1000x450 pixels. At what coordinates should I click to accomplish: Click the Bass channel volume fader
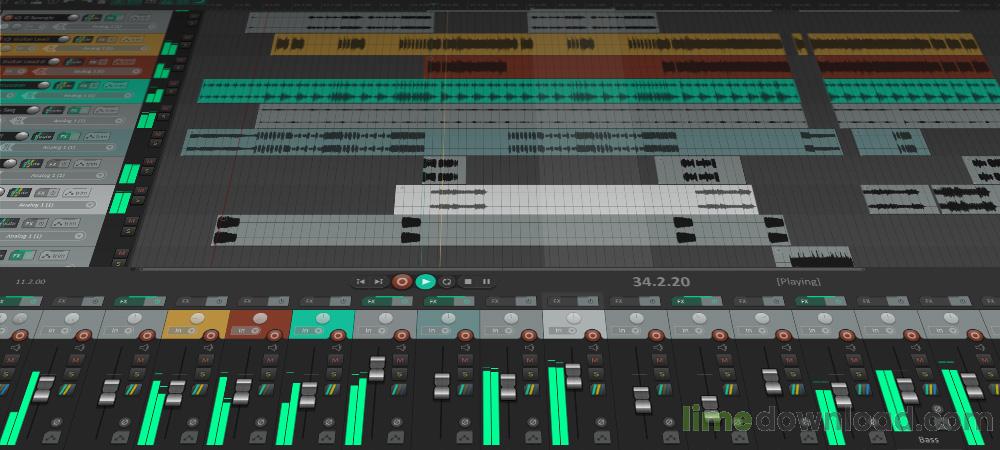[907, 390]
